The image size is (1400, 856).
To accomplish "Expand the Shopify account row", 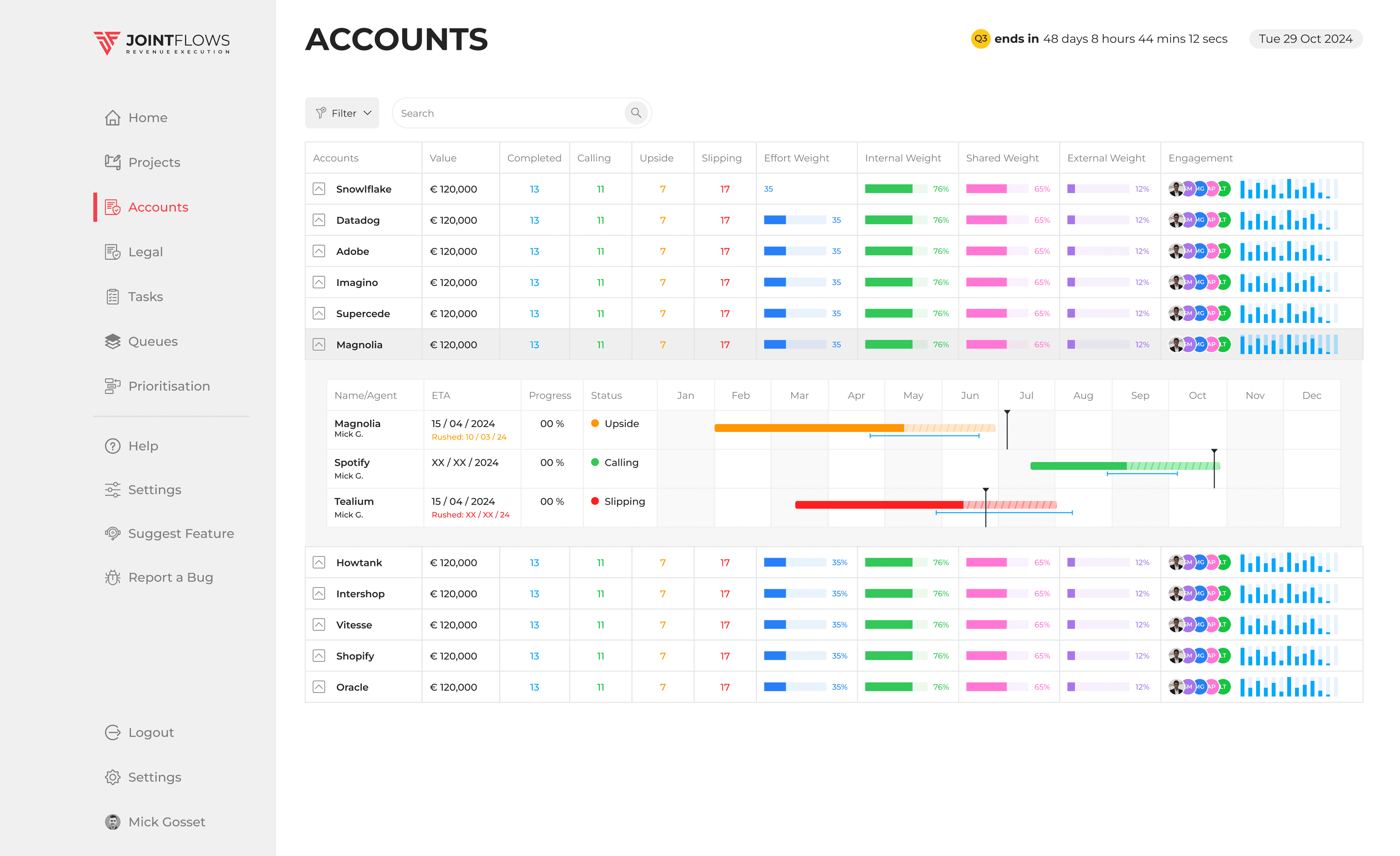I will (x=319, y=656).
